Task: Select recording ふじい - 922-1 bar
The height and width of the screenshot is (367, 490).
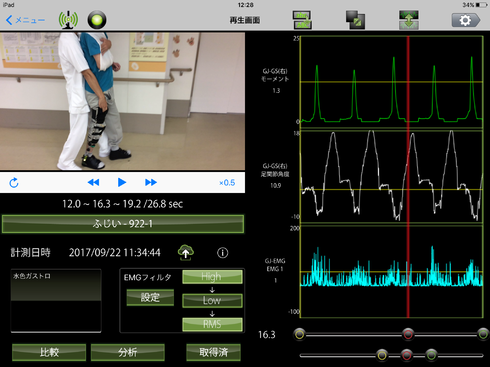Action: 123,224
